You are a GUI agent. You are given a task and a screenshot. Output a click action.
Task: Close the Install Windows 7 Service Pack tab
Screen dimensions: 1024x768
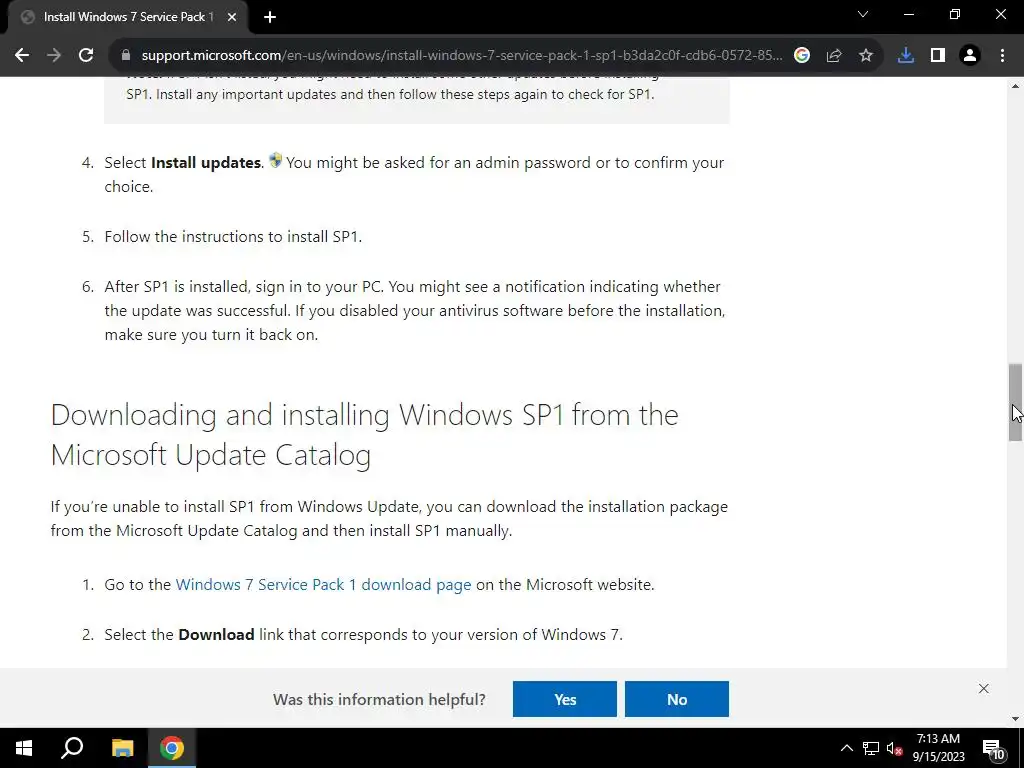pos(232,17)
